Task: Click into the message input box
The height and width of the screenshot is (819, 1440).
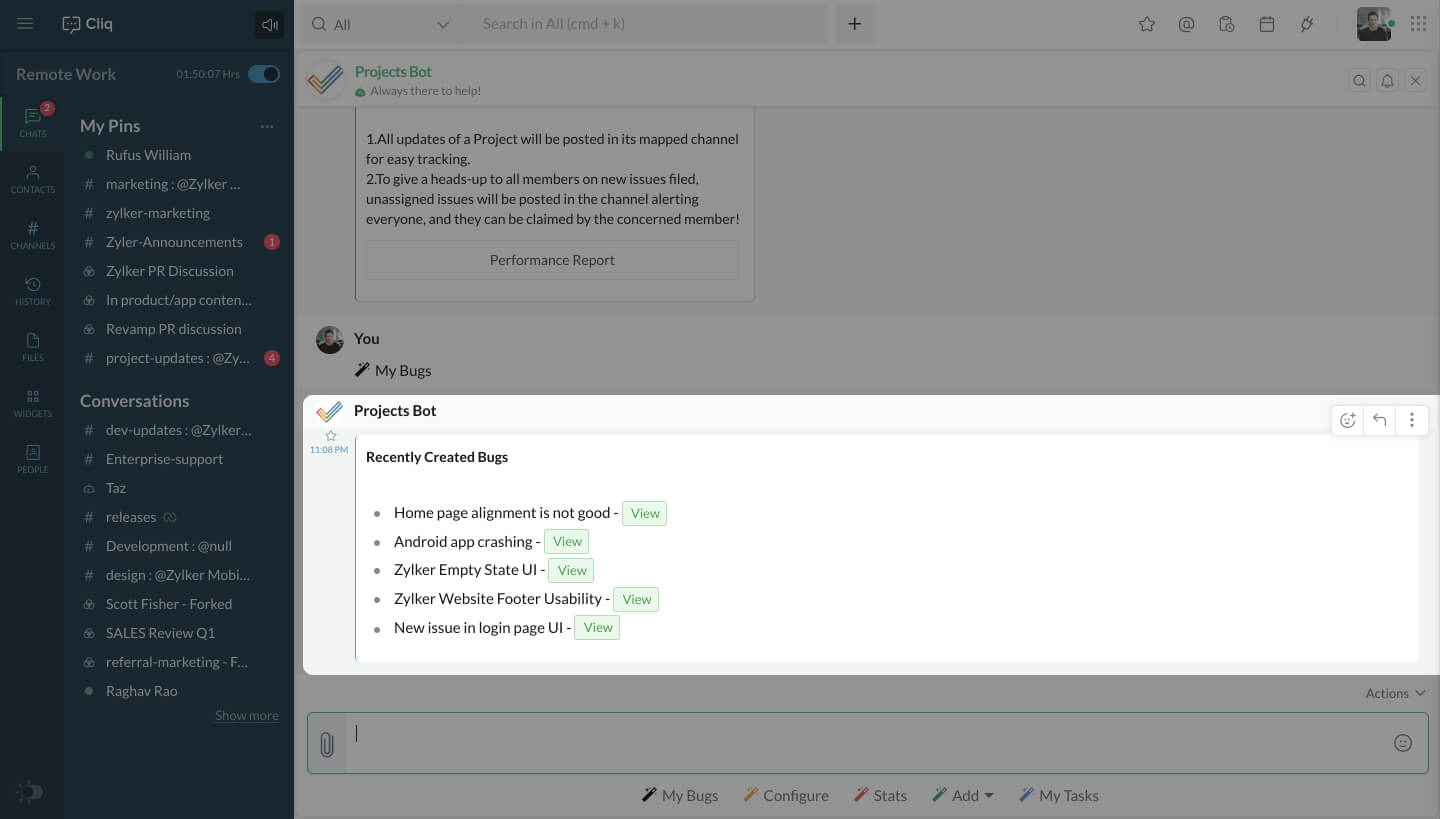Action: point(866,743)
